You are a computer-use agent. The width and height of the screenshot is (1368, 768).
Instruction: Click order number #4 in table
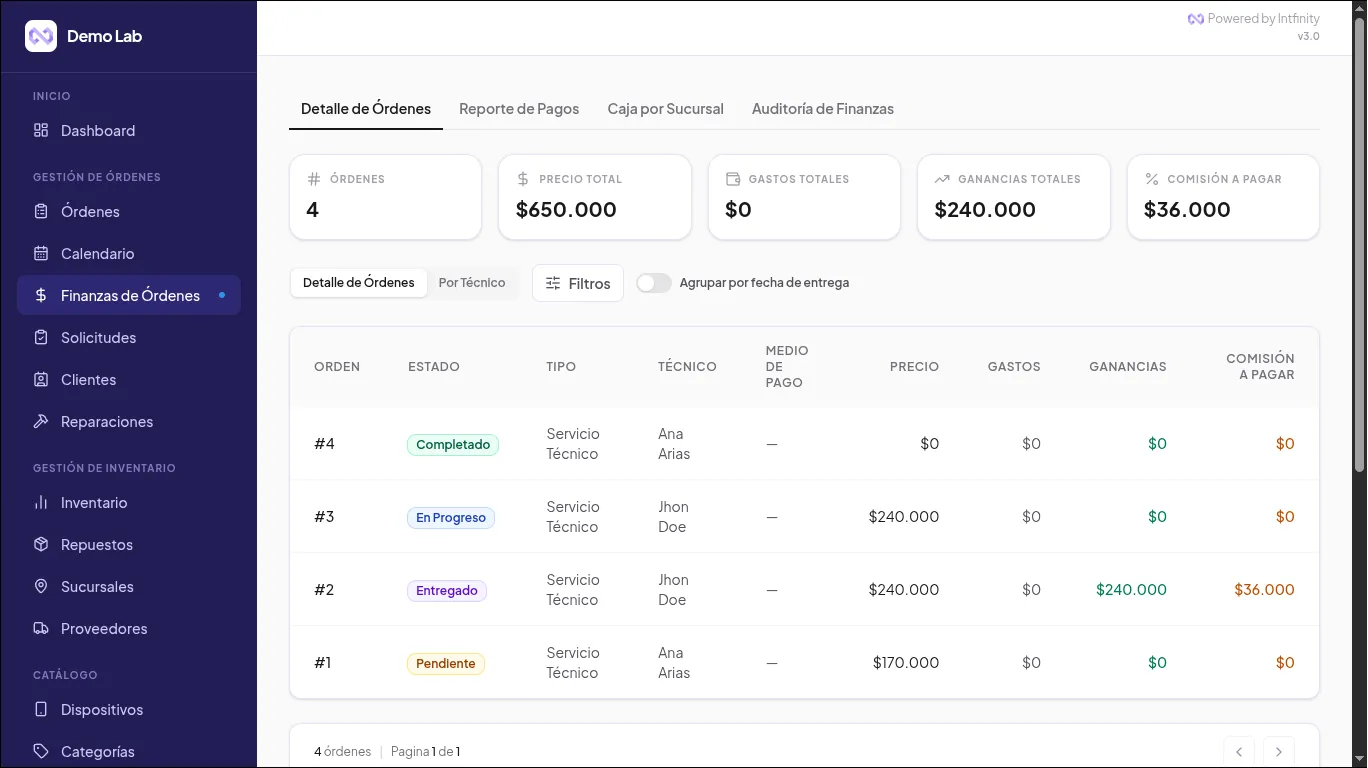coord(324,444)
